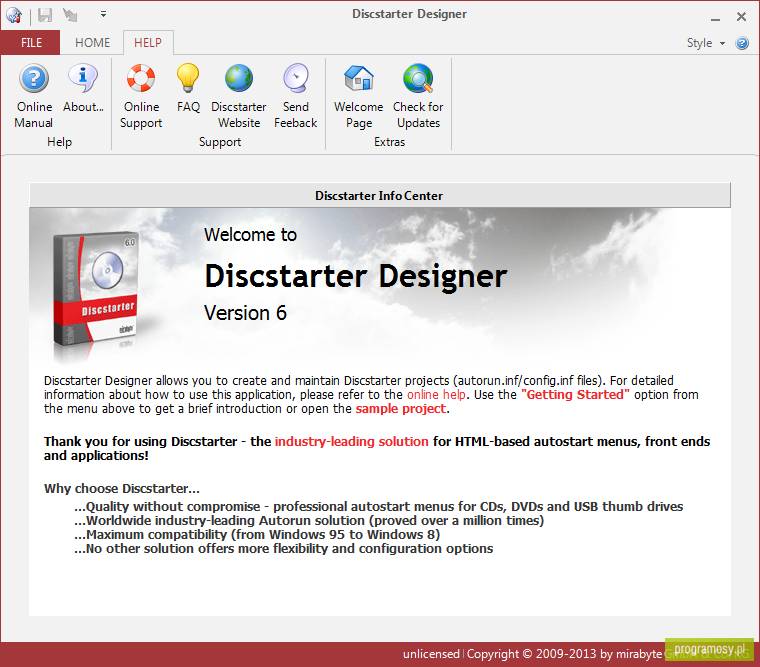Open the sample project link
The height and width of the screenshot is (667, 760).
(400, 409)
